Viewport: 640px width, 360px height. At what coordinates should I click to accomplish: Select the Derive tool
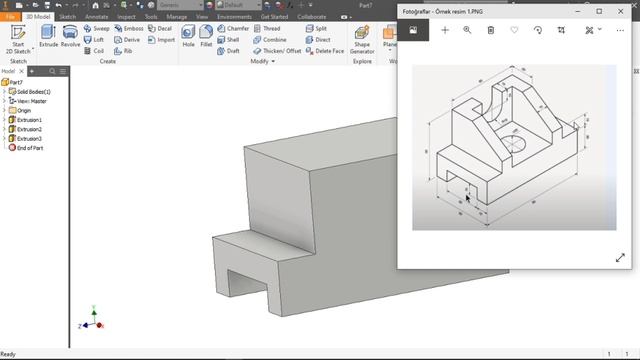click(127, 40)
